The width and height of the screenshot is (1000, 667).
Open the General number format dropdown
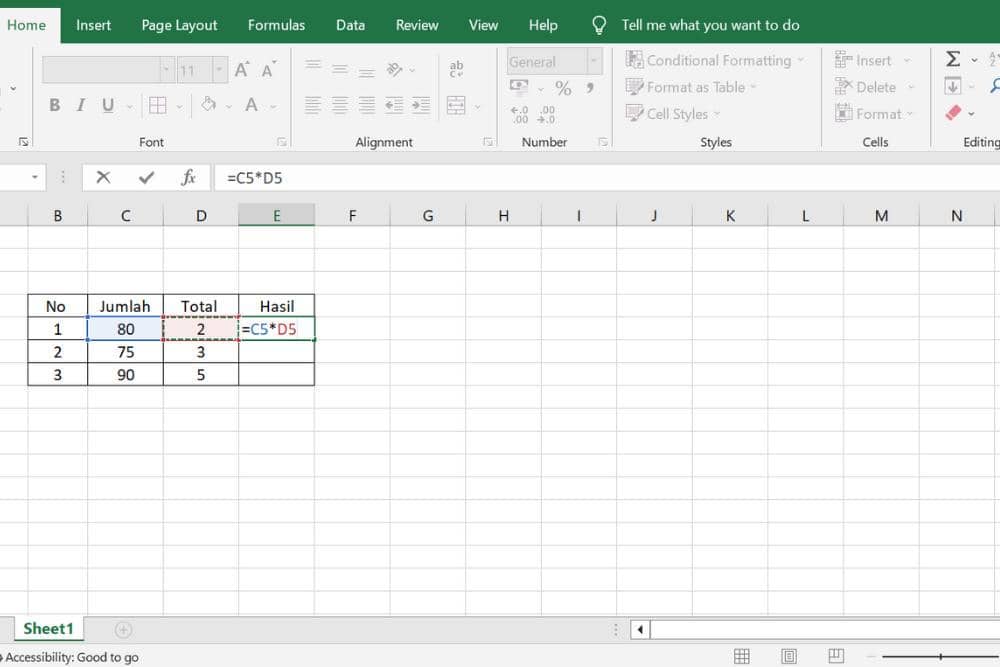(594, 62)
